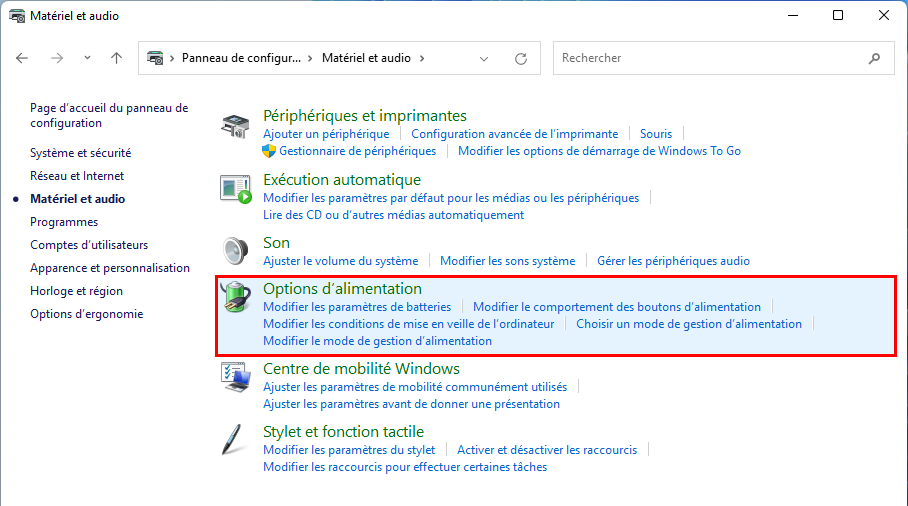Viewport: 908px width, 506px height.
Task: Open Horloge et région category
Action: [76, 291]
